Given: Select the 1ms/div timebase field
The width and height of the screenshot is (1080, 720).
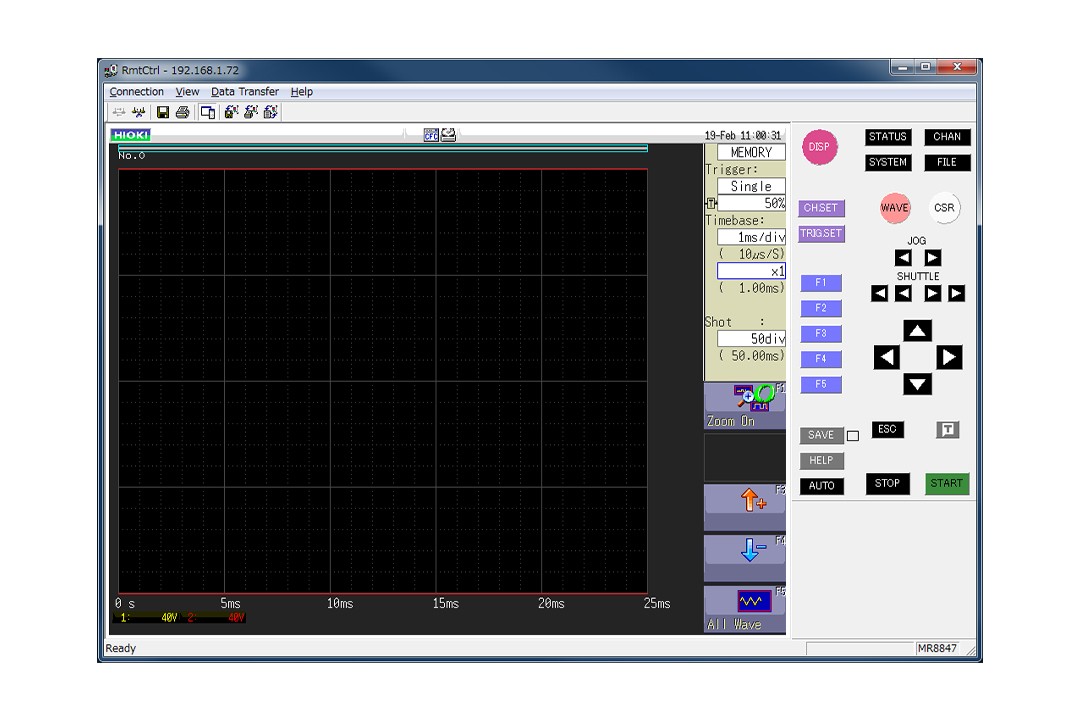Looking at the screenshot, I should (751, 237).
